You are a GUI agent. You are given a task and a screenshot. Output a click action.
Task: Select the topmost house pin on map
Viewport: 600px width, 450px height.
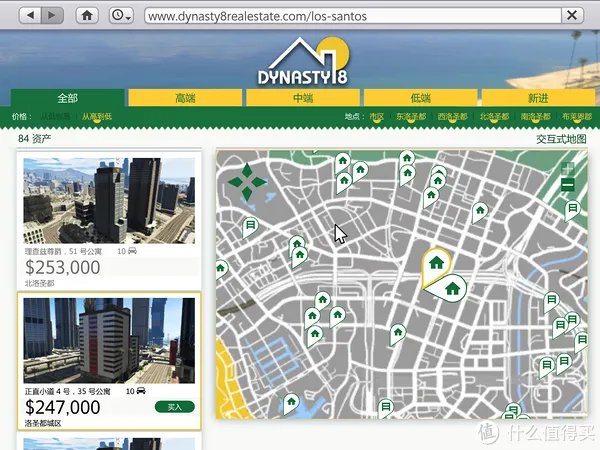click(x=407, y=158)
